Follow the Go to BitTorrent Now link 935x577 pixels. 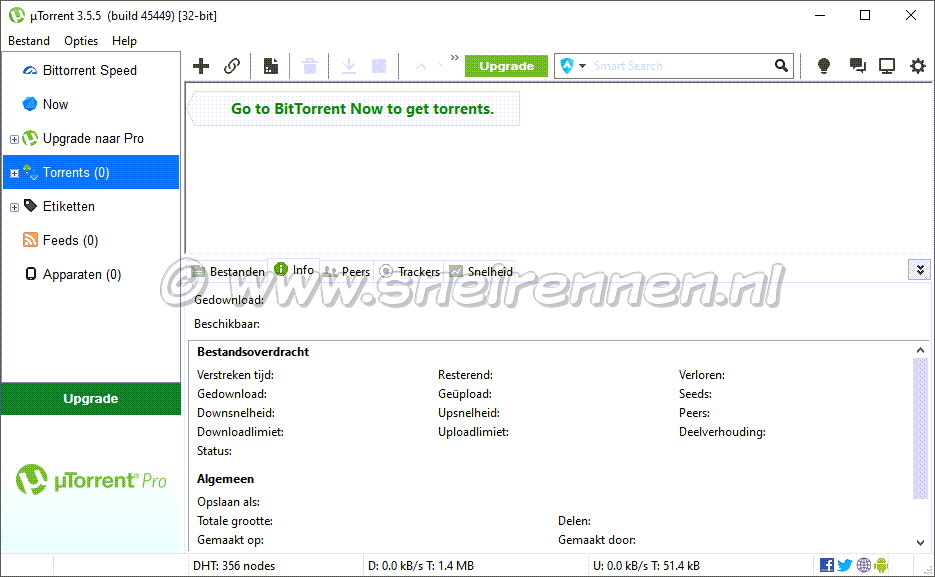tap(363, 109)
